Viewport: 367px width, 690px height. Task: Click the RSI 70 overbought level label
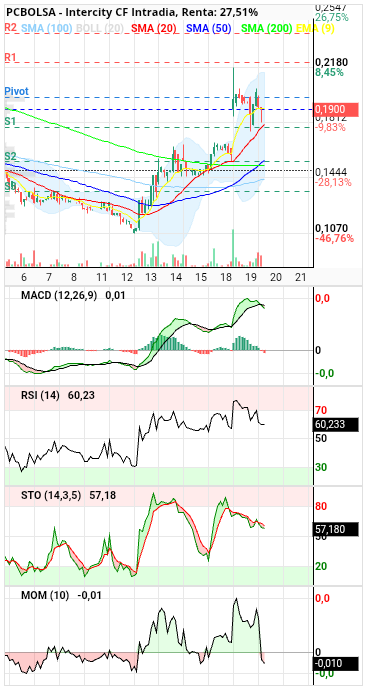coord(321,411)
